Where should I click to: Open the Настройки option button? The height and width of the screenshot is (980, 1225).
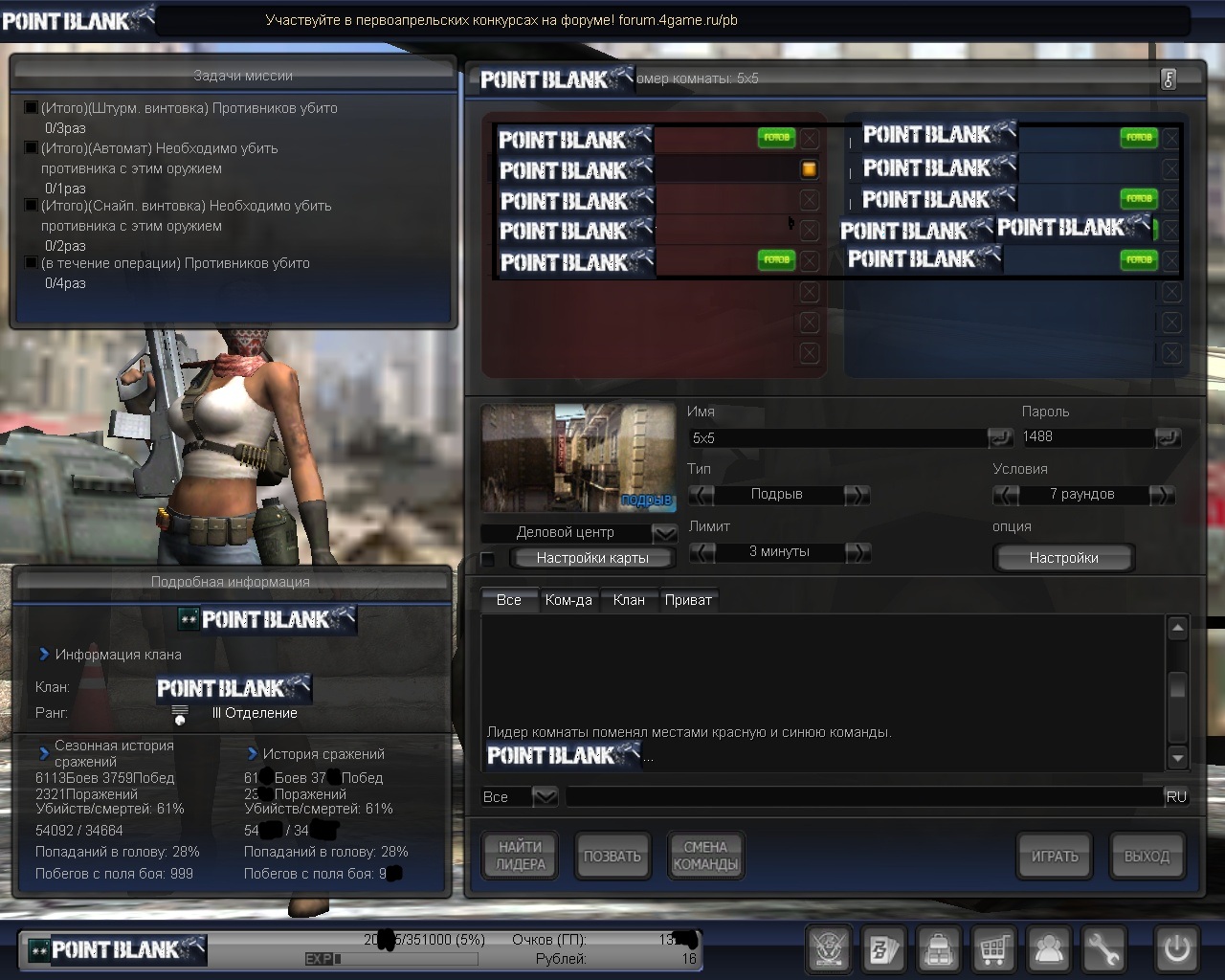coord(1063,557)
